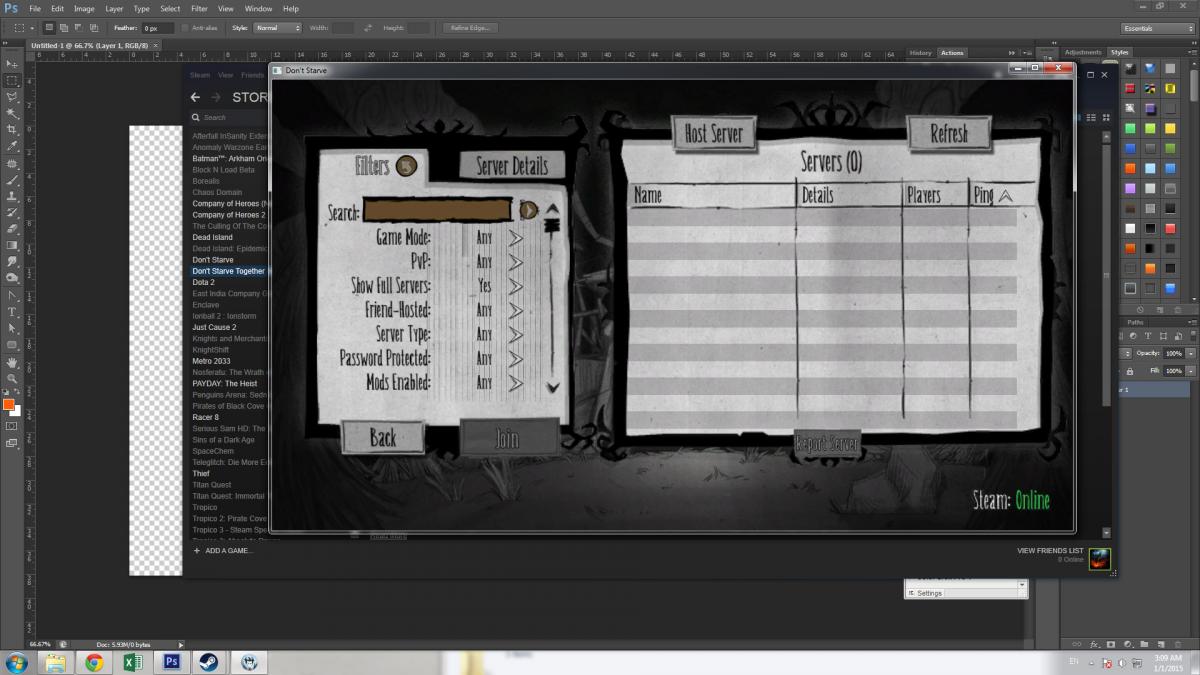Cycle the Show Full Servers filter arrow
The image size is (1200, 675).
515,286
